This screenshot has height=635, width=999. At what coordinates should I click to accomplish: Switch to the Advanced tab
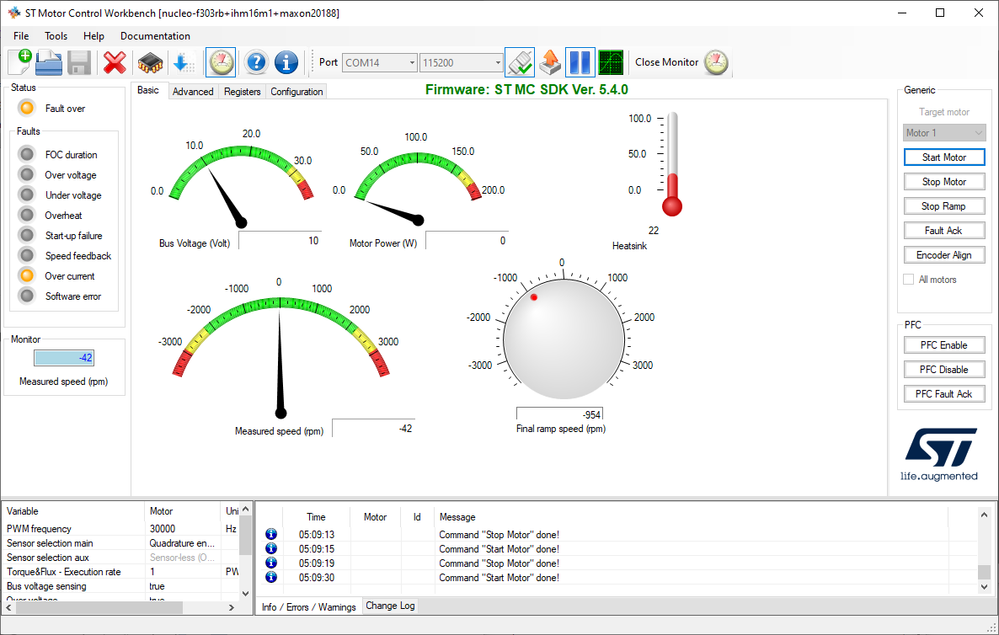(x=193, y=92)
